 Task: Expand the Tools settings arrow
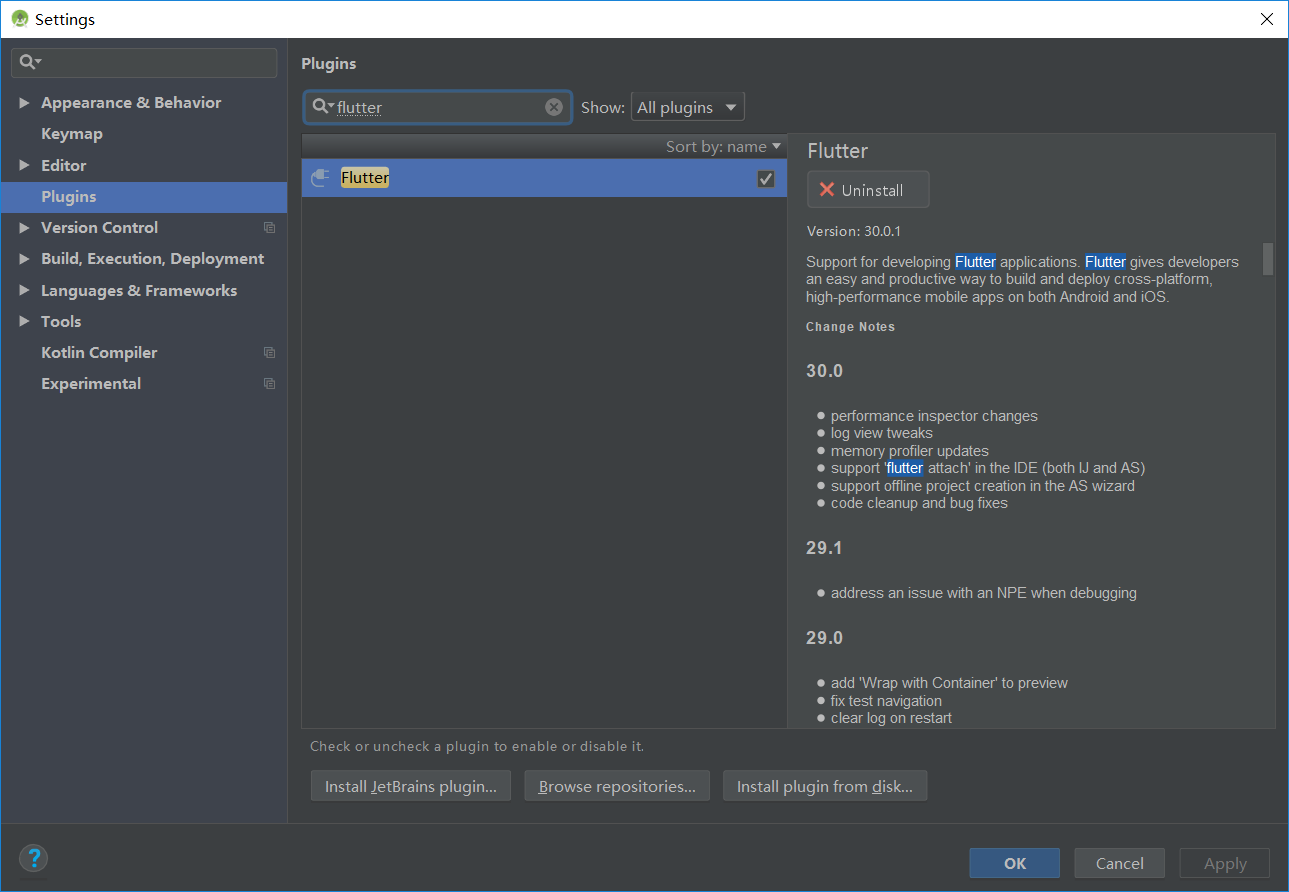pyautogui.click(x=24, y=322)
